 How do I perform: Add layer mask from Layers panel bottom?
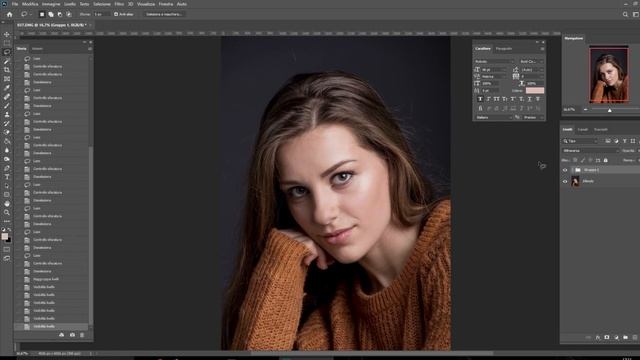[x=607, y=338]
